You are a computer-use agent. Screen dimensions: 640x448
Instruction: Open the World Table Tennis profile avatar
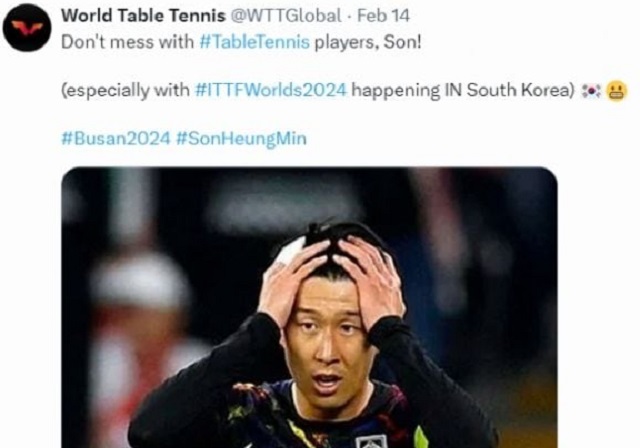pos(27,28)
